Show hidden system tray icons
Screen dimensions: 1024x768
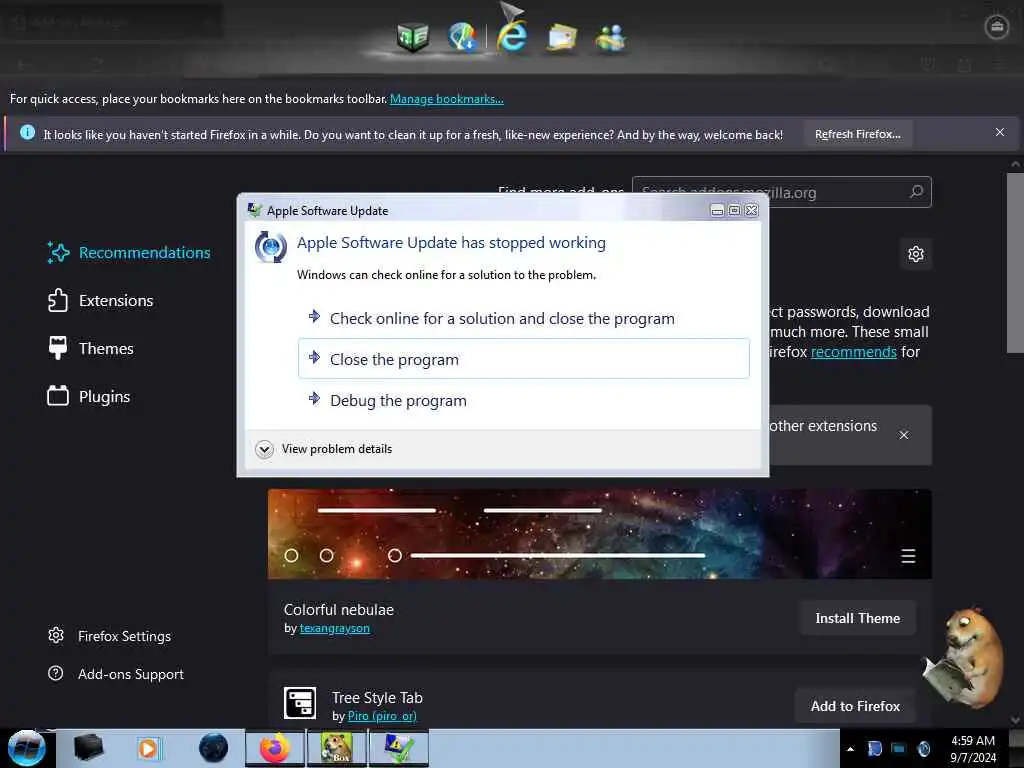(850, 749)
